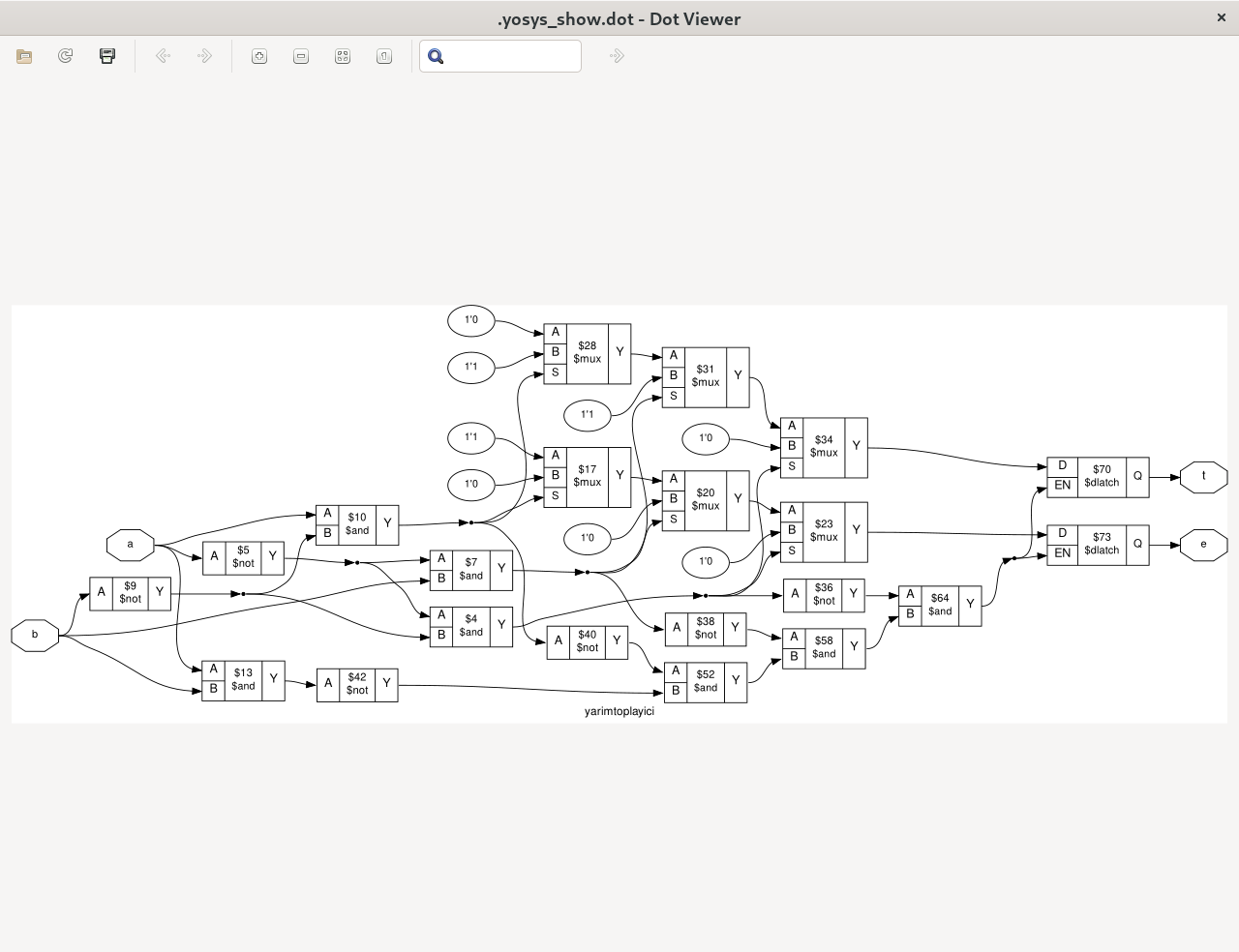Click the $73 $dlatch cell

pos(1098,545)
